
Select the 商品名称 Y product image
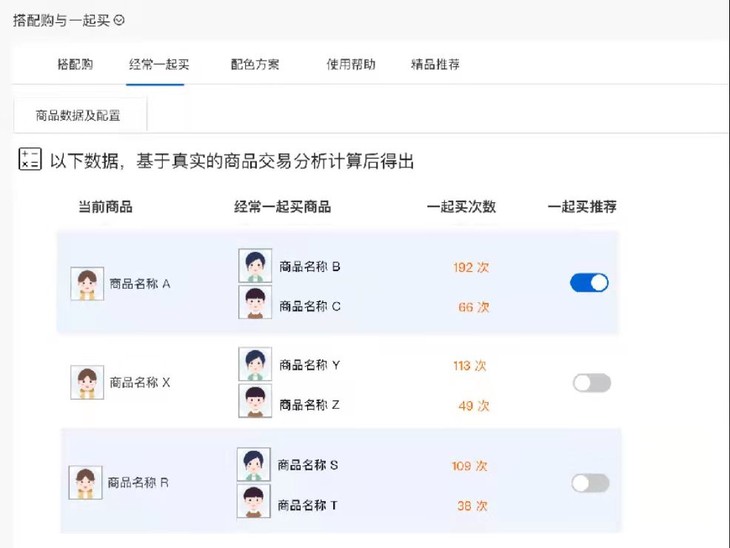click(255, 364)
